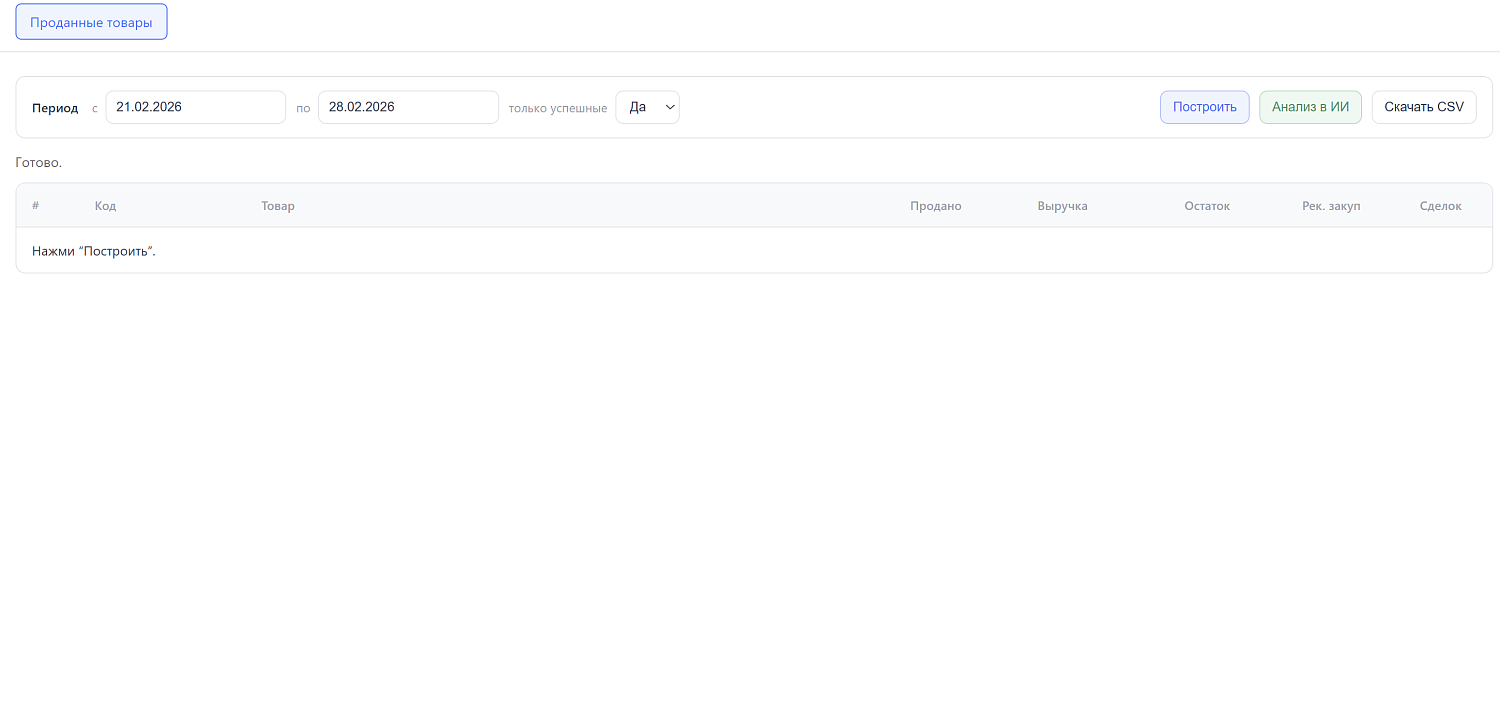The image size is (1500, 711).
Task: Click the Товар column header
Action: 278,206
